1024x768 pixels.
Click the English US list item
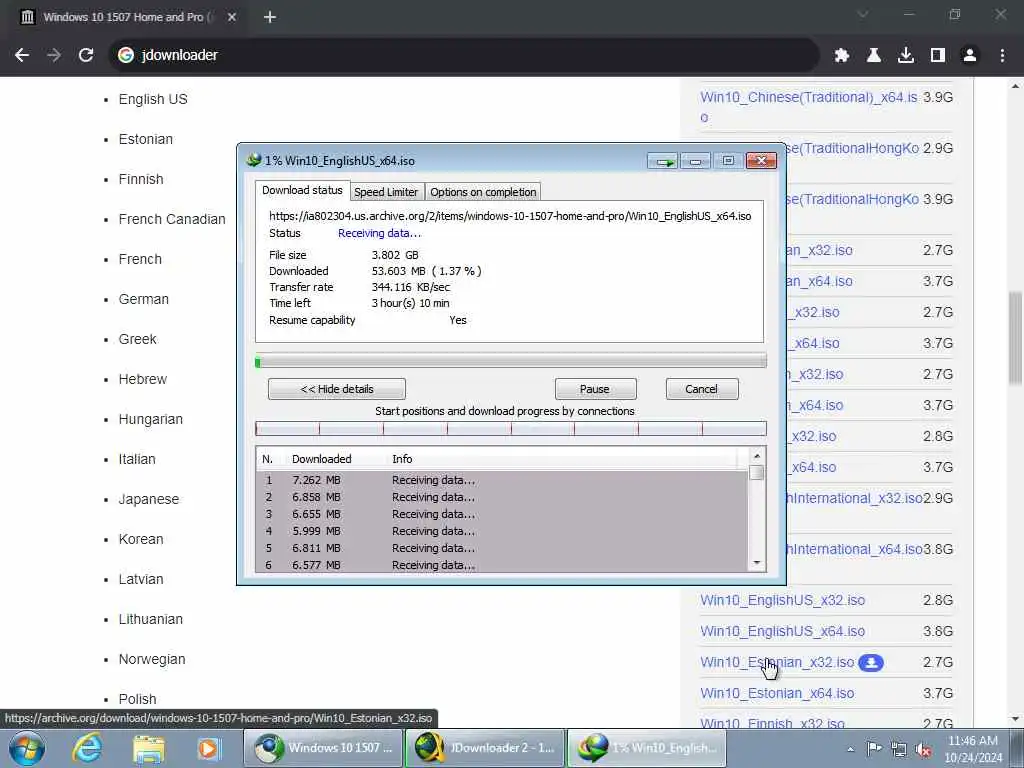point(153,99)
